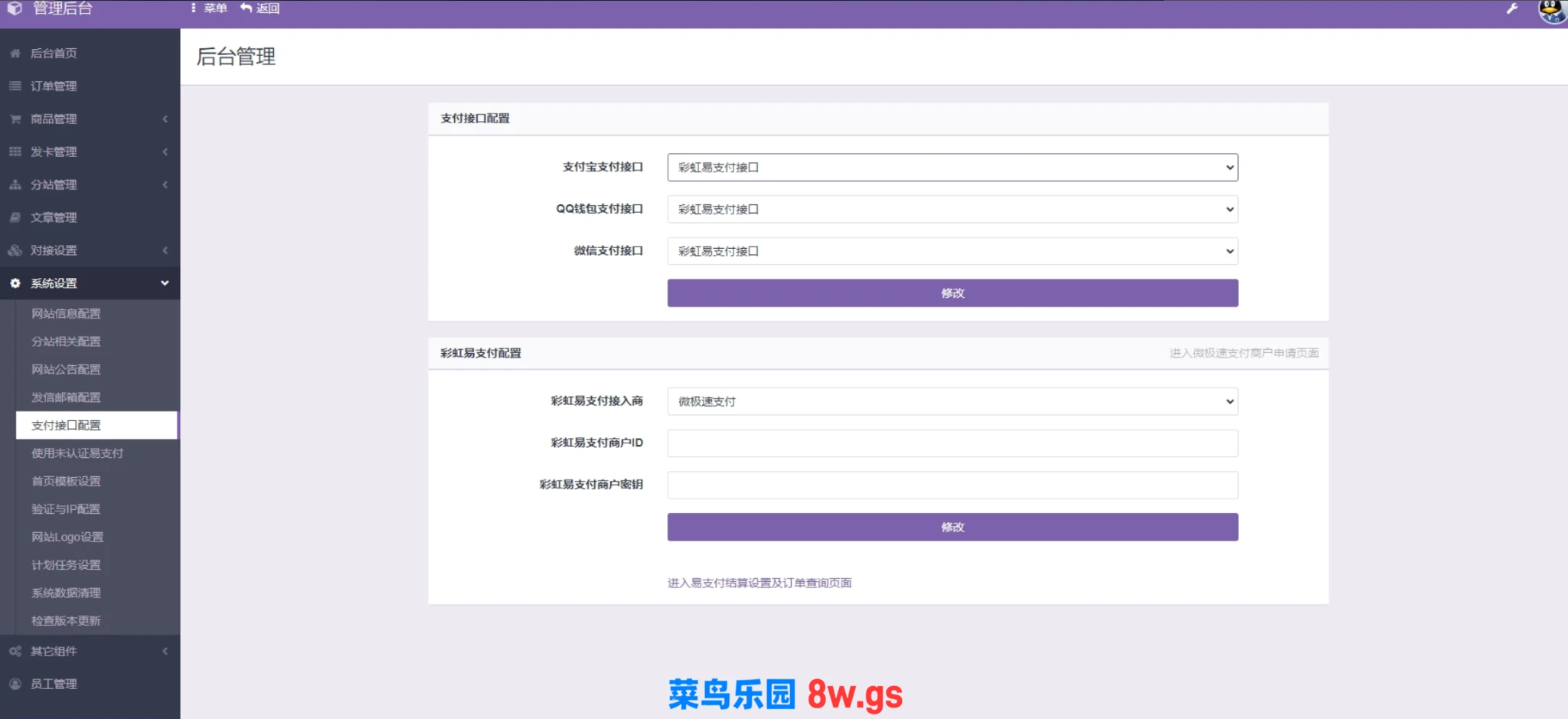Click the 后台管理 page heading text
The height and width of the screenshot is (719, 1568).
pyautogui.click(x=236, y=57)
